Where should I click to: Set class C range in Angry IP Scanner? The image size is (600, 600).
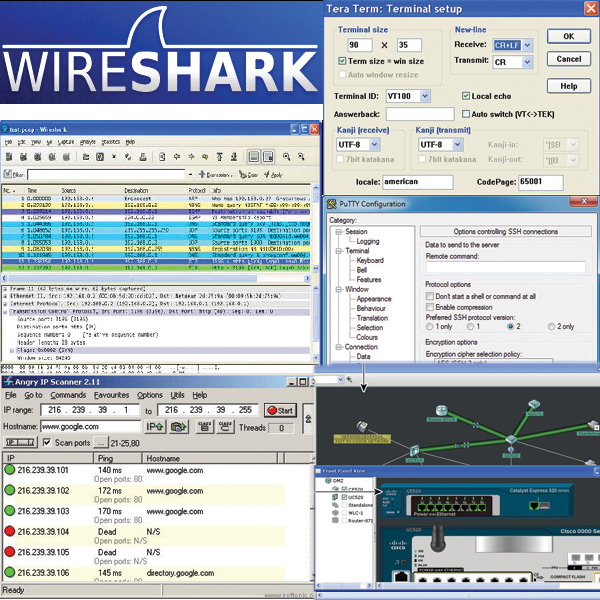pyautogui.click(x=225, y=426)
